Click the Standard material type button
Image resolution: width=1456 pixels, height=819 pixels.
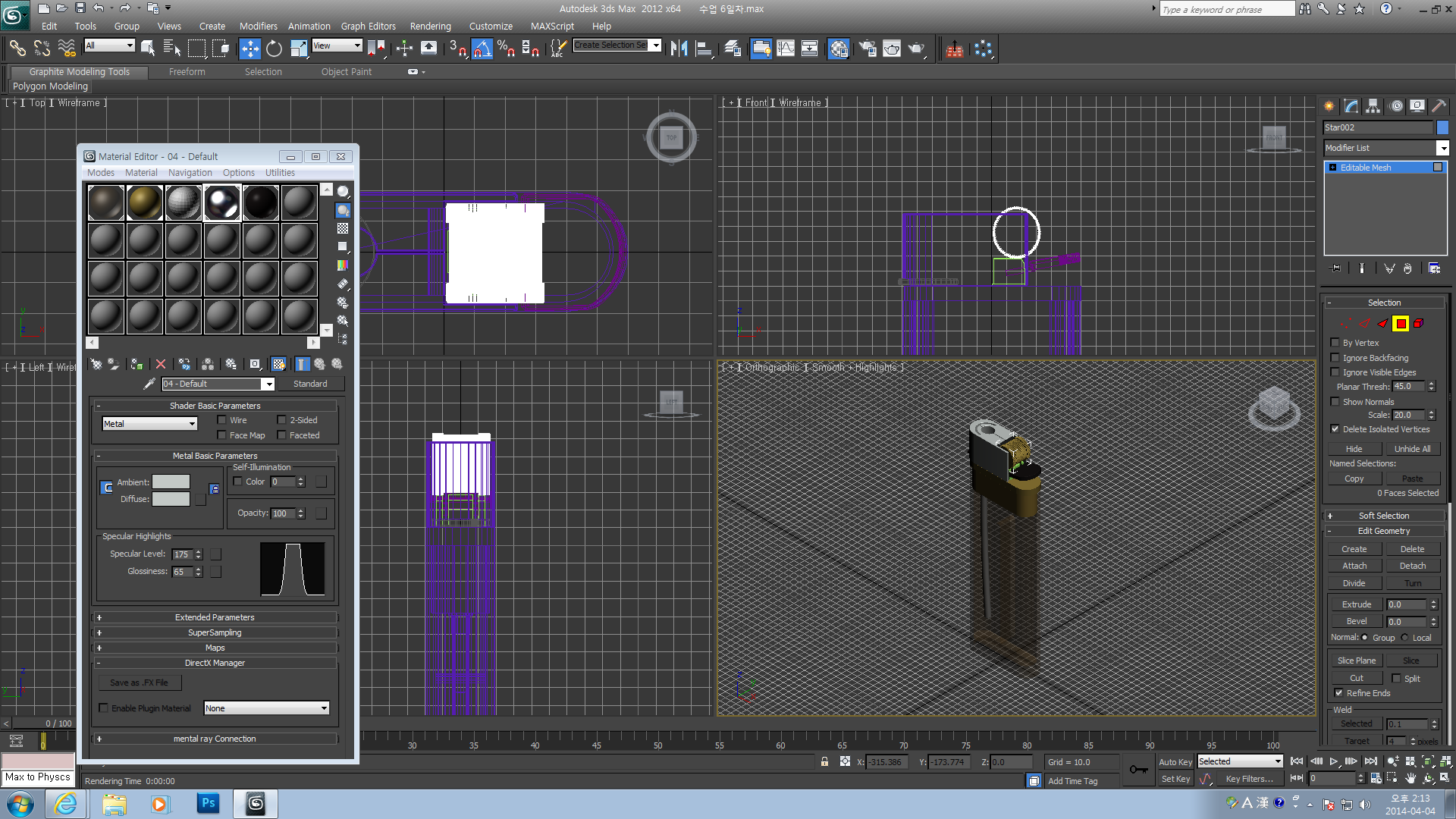pyautogui.click(x=310, y=384)
